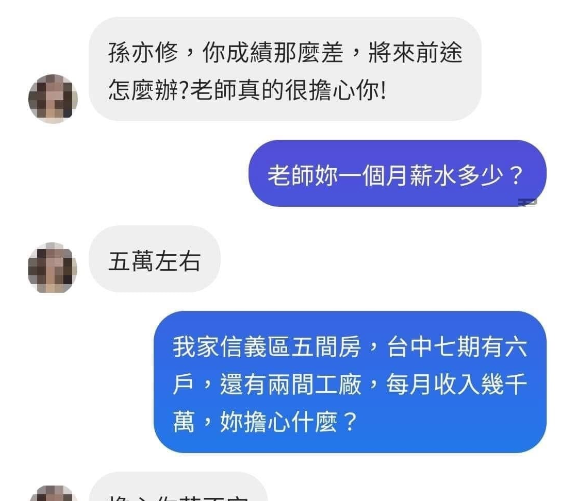561x502 pixels.
Task: Select the grey bubble about 成績那麼差
Action: tap(285, 69)
